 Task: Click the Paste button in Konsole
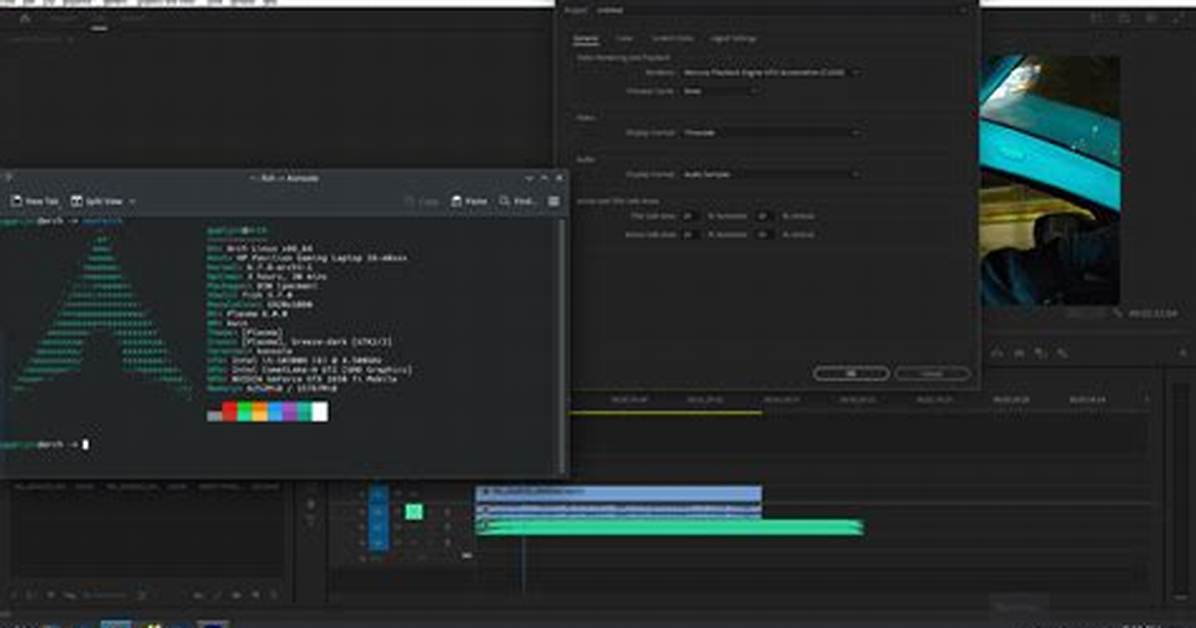click(469, 201)
